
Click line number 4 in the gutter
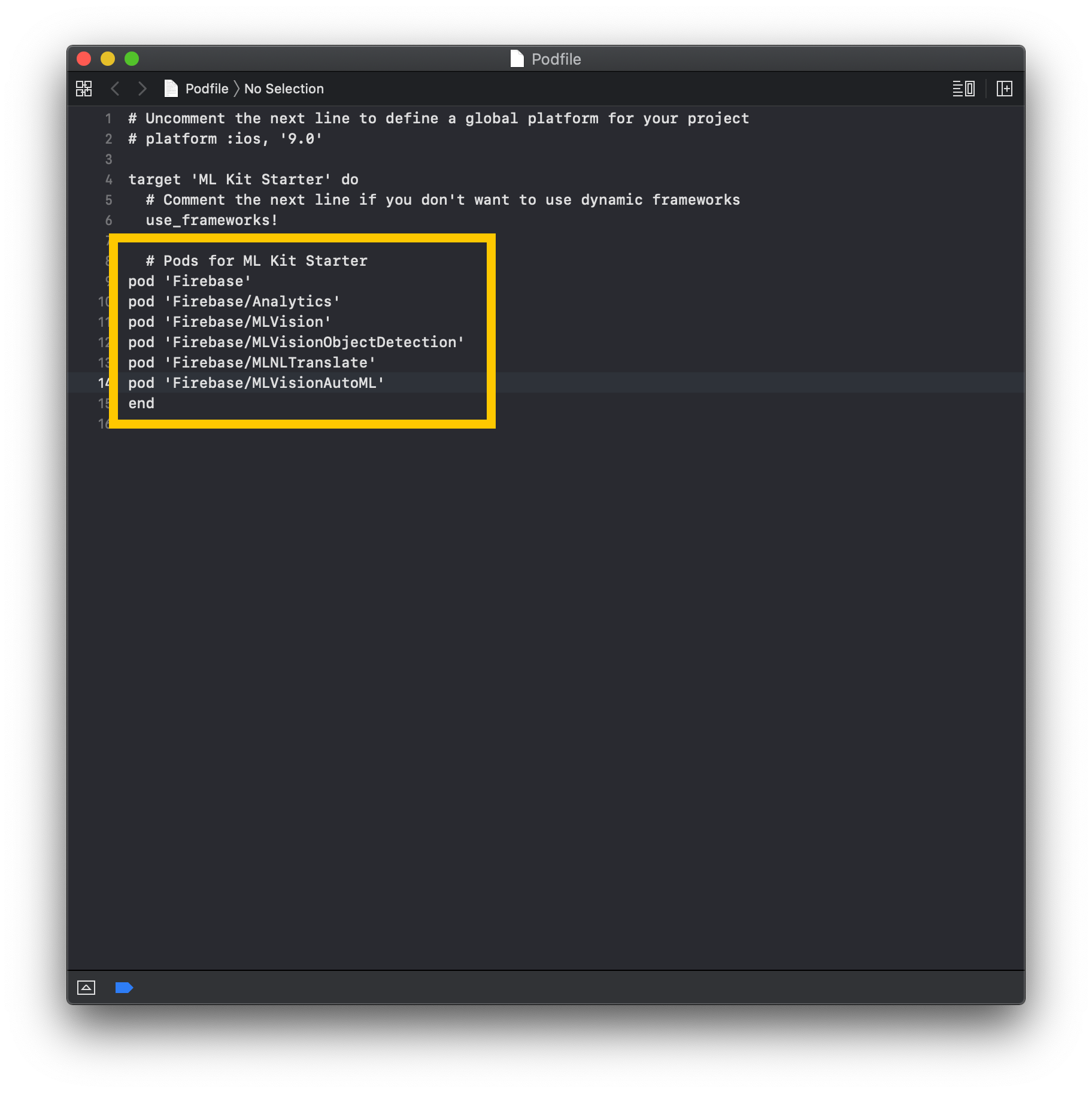[x=108, y=180]
